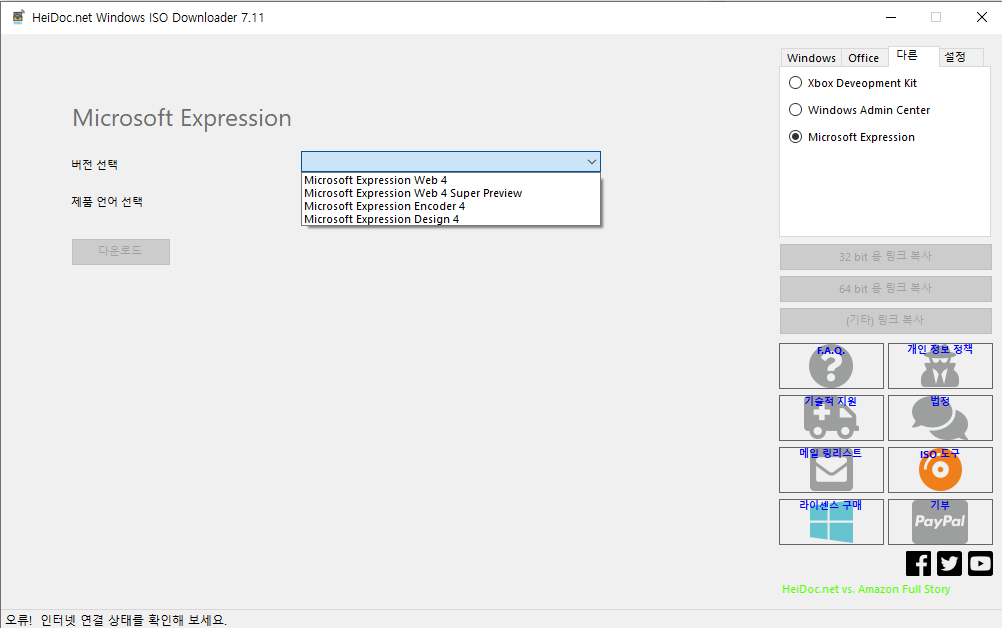Viewport: 1002px width, 628px height.
Task: Select the Xbox Deveopment Kit radio button
Action: [x=795, y=83]
